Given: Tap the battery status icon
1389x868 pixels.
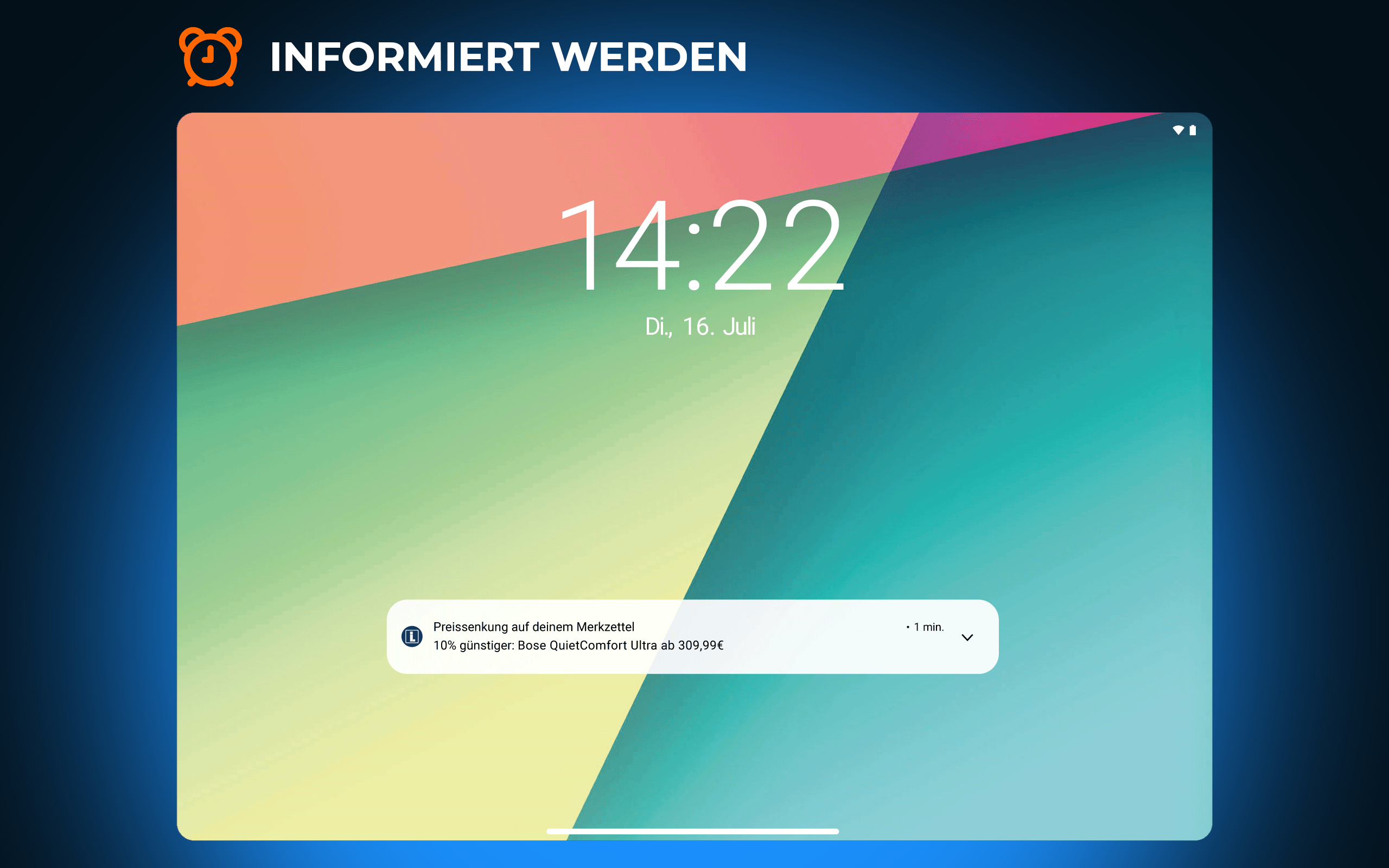Looking at the screenshot, I should click(1193, 130).
